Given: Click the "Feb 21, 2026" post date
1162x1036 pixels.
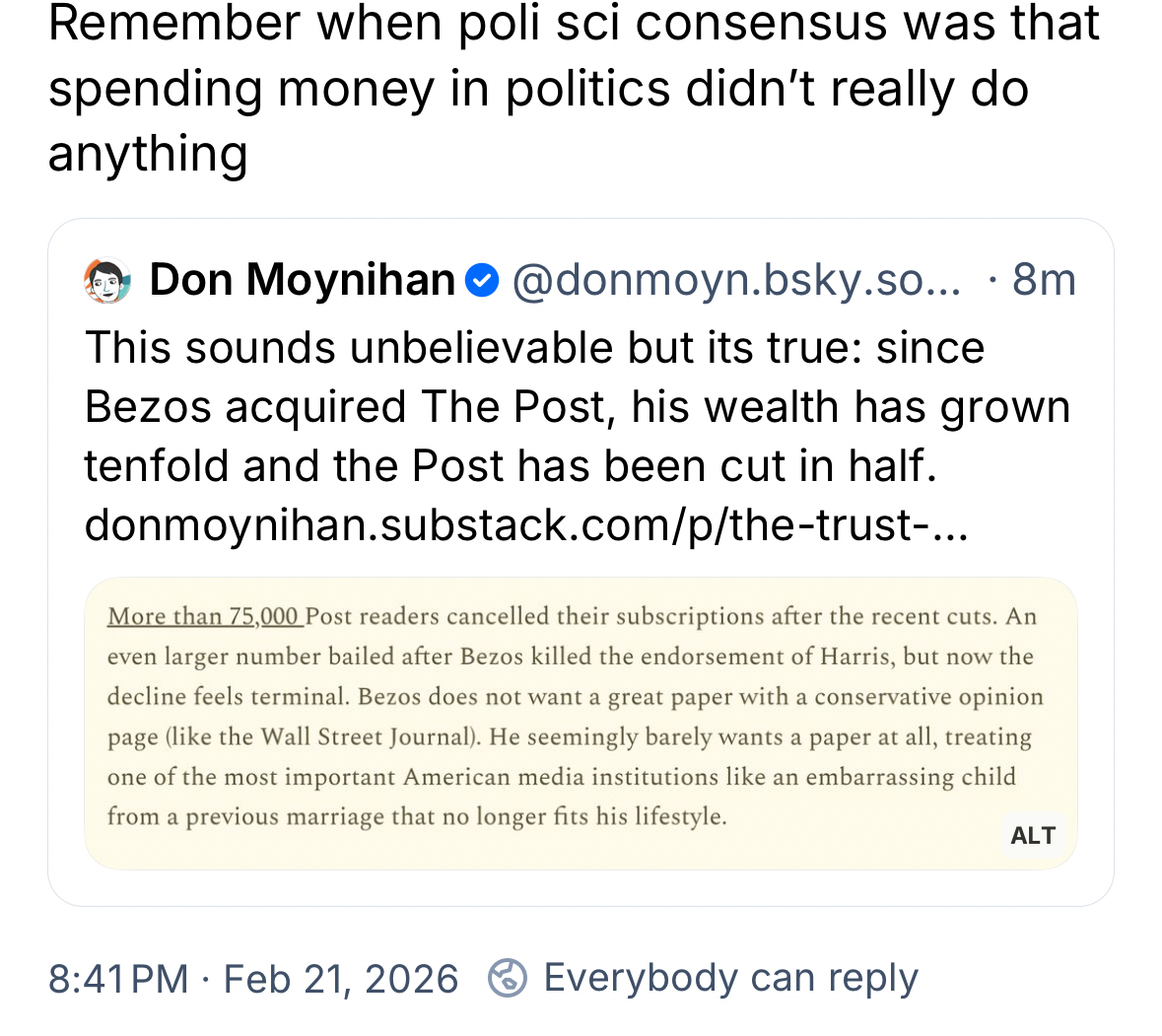Looking at the screenshot, I should (x=341, y=979).
